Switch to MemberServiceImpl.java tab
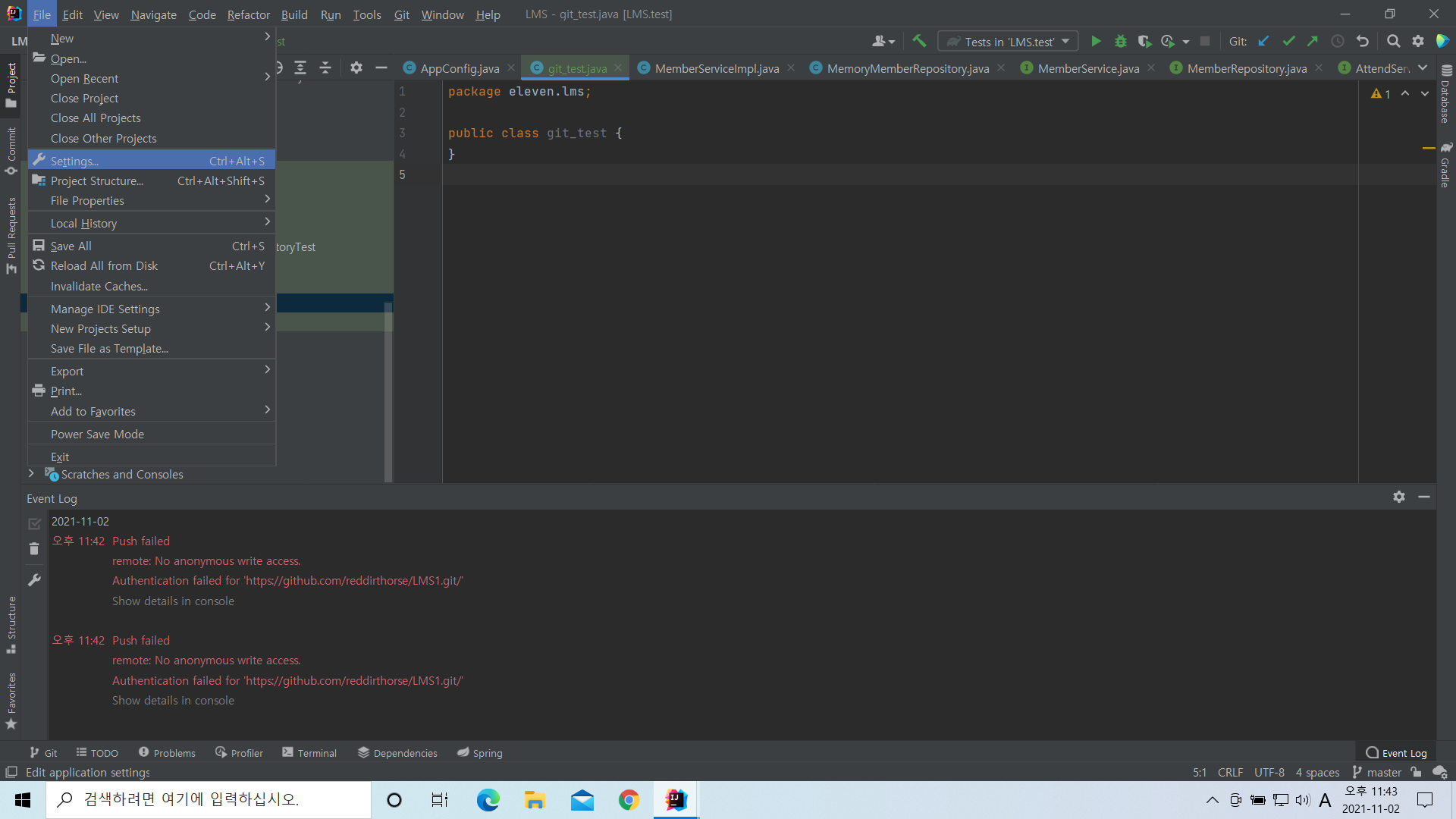 717,68
